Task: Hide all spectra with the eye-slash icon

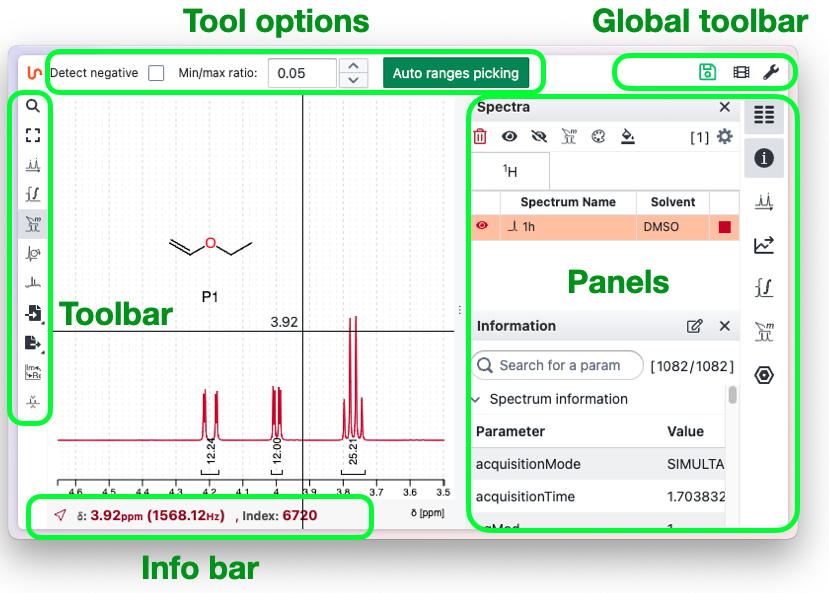Action: [x=537, y=136]
